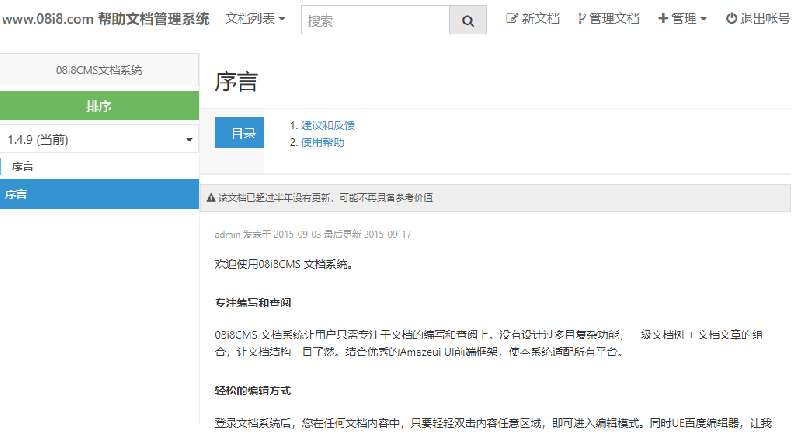Click the www.08i8.com site title

click(x=106, y=19)
